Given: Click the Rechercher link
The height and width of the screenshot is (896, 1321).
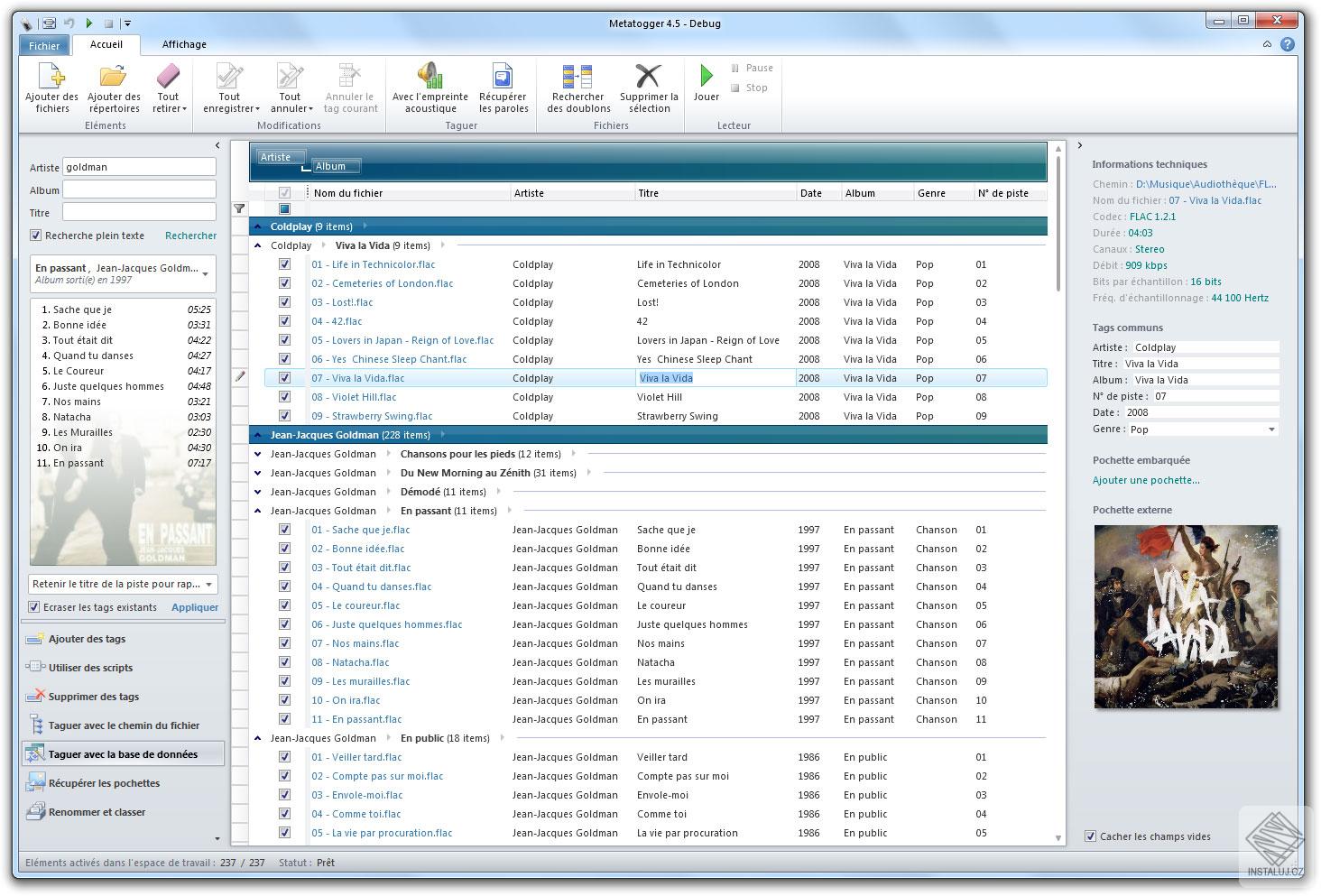Looking at the screenshot, I should [x=190, y=236].
